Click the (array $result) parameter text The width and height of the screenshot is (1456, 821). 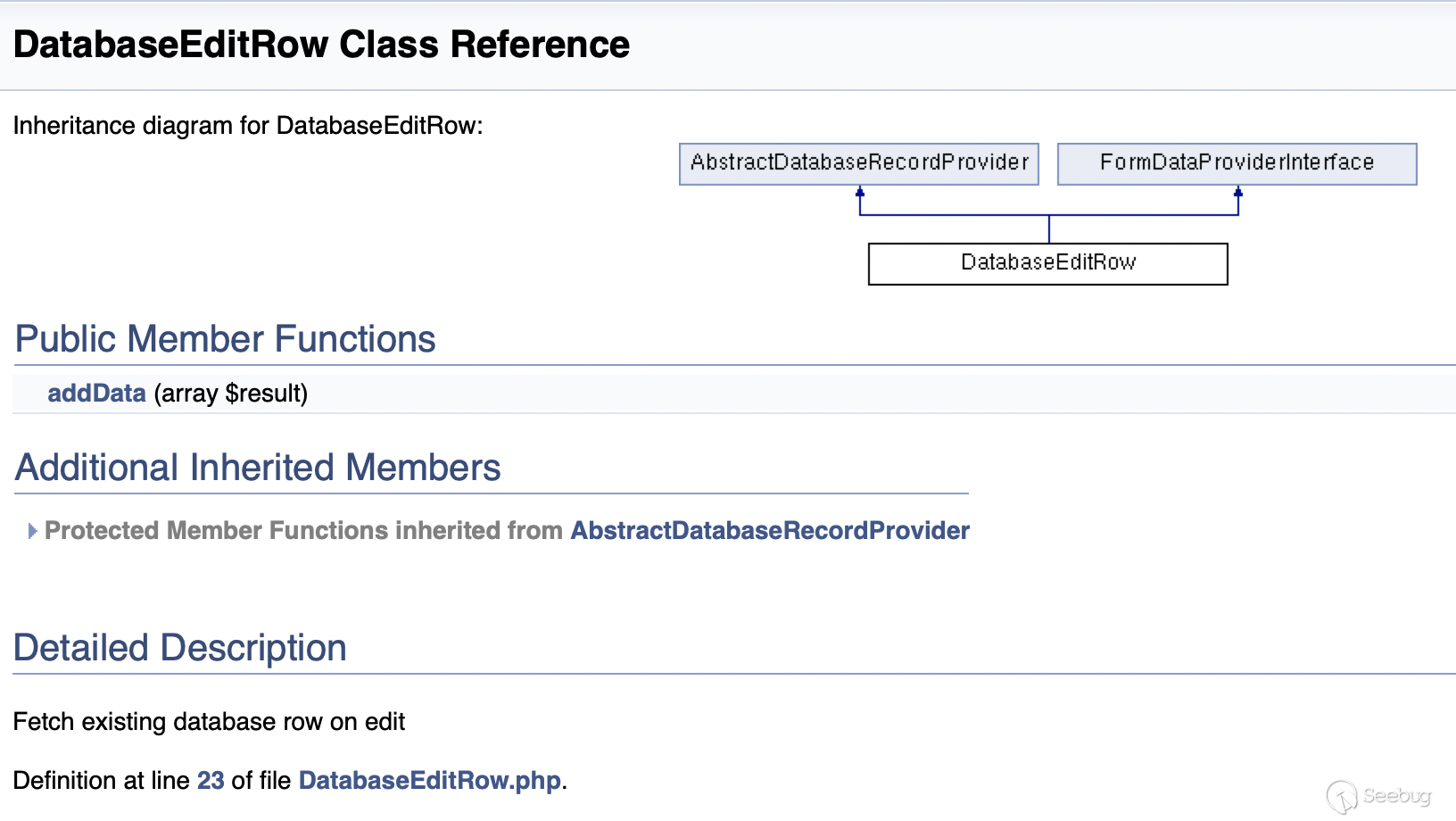(x=231, y=394)
